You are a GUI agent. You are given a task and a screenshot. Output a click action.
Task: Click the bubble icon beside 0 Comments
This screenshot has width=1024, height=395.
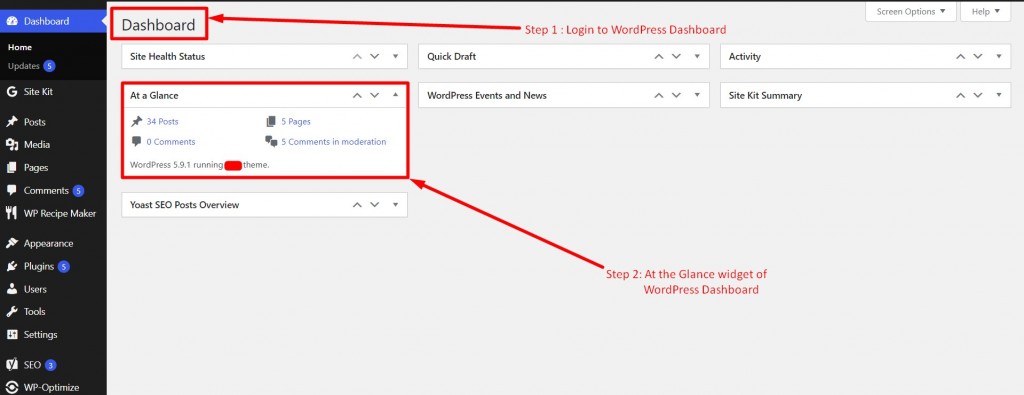tap(136, 142)
